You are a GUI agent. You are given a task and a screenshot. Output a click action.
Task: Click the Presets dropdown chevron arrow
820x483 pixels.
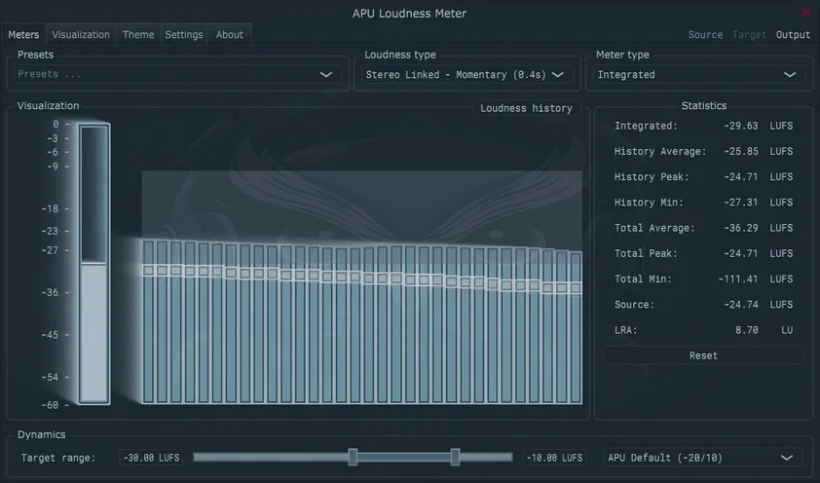click(326, 74)
